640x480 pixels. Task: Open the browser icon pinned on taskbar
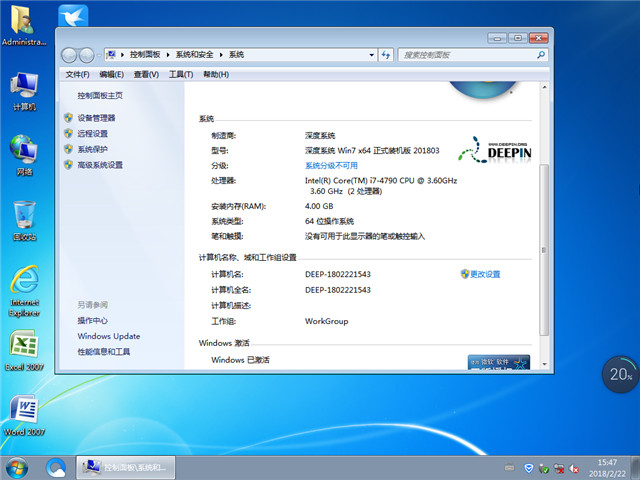coord(56,468)
